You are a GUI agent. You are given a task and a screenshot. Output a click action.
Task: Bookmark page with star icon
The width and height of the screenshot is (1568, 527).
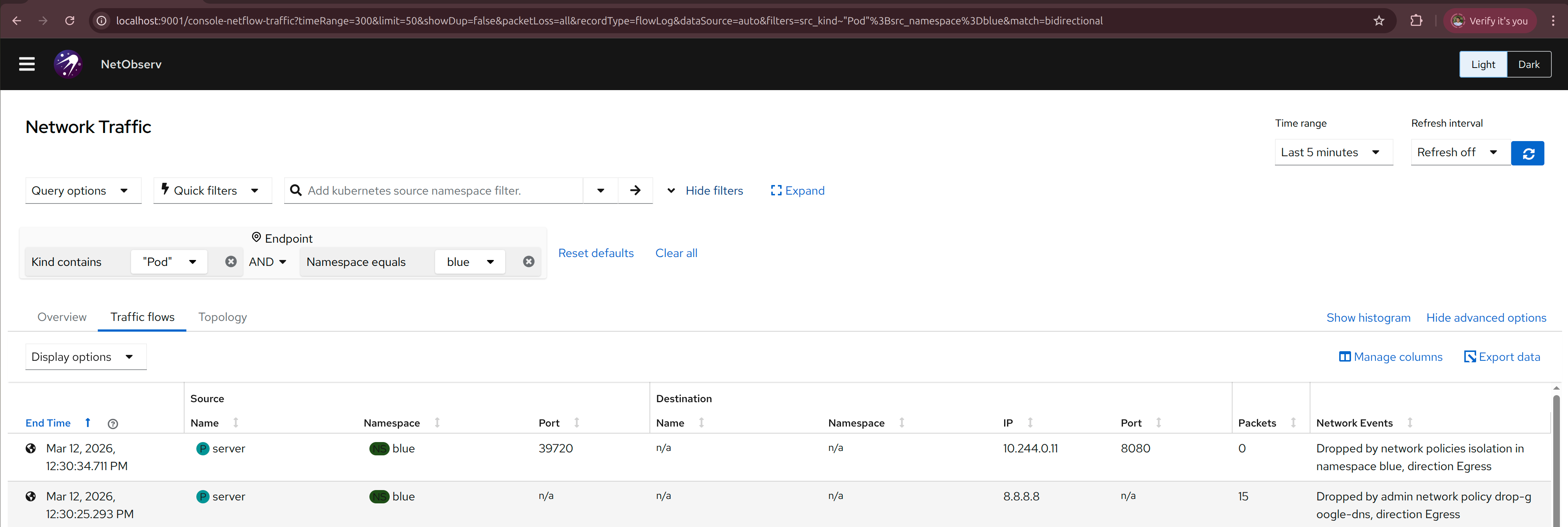(1379, 21)
